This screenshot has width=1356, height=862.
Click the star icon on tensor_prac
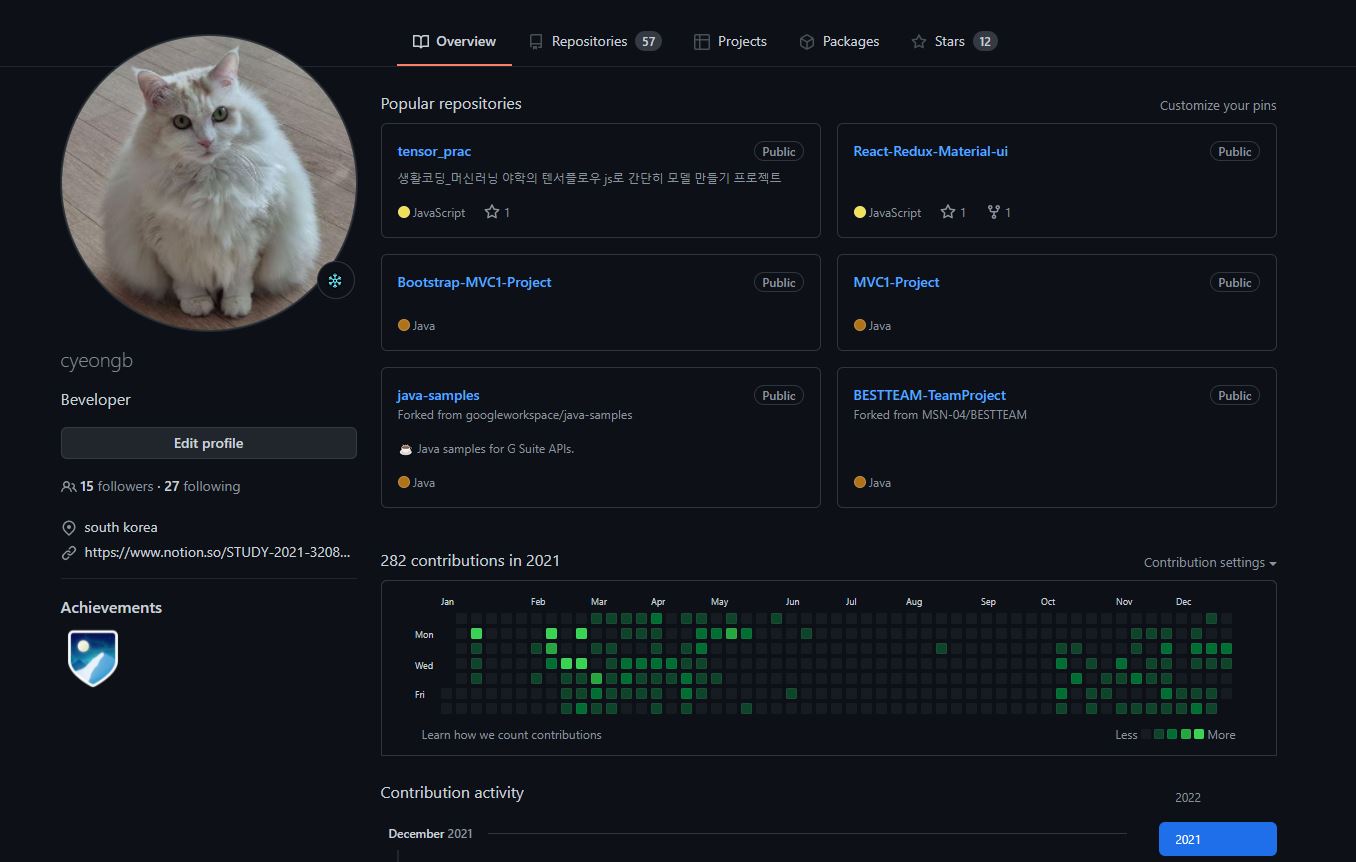492,212
